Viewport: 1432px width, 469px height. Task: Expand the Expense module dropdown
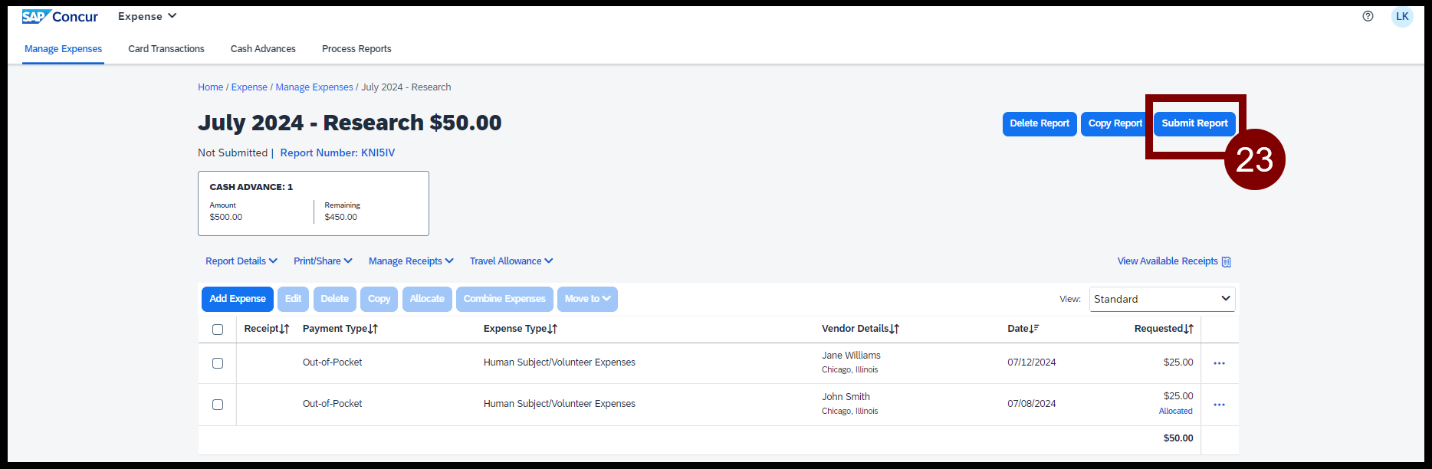pos(147,16)
